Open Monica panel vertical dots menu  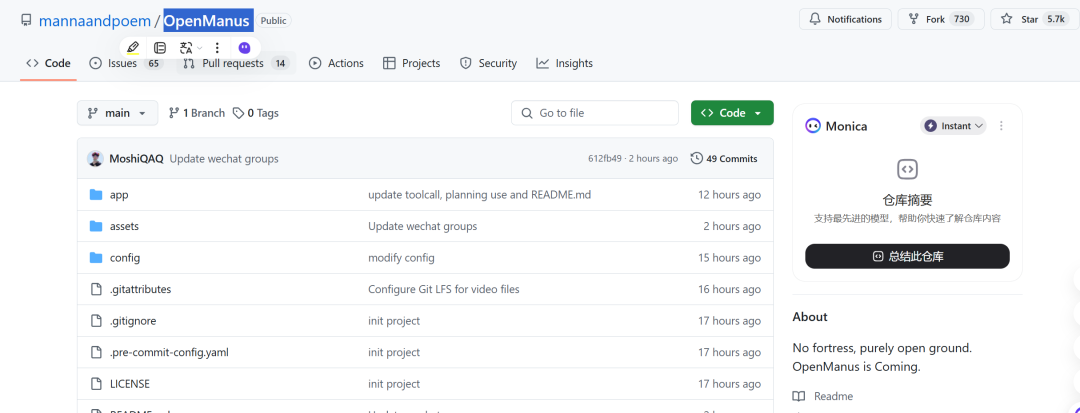pos(1001,126)
